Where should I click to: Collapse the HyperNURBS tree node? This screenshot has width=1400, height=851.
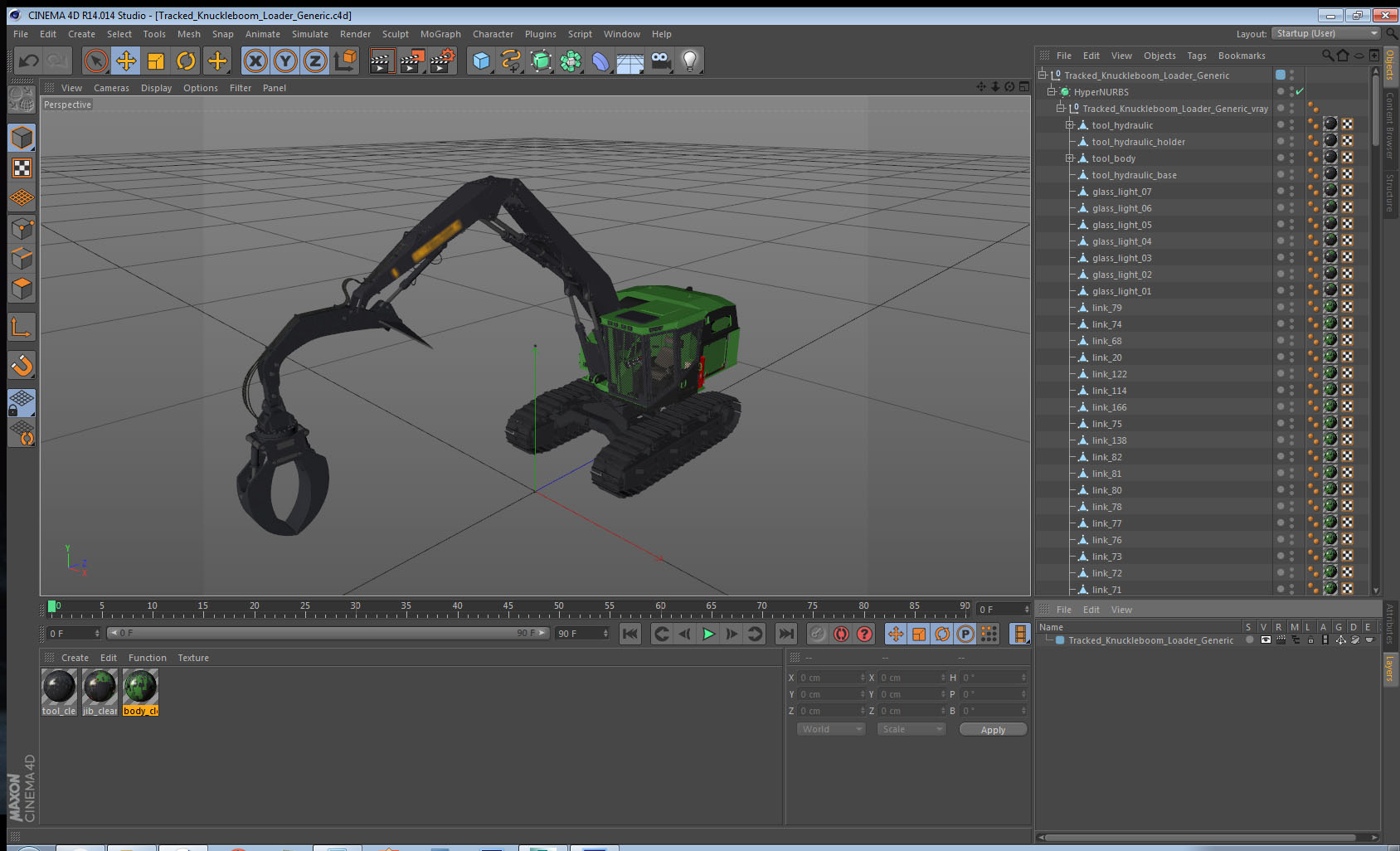(1052, 92)
